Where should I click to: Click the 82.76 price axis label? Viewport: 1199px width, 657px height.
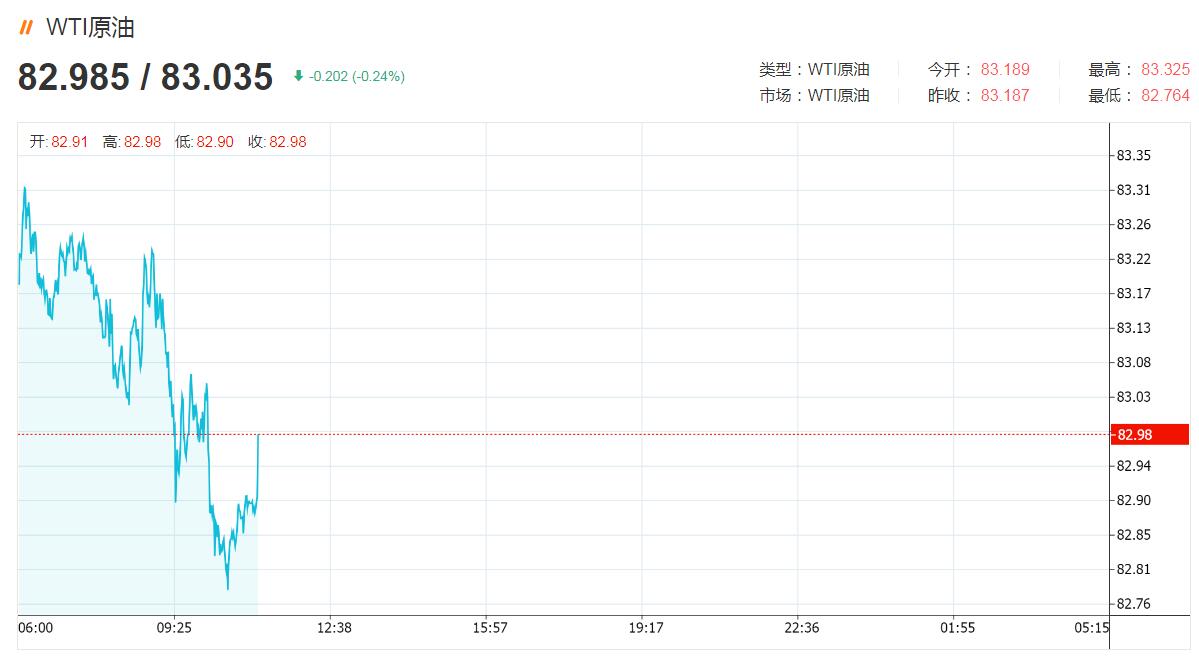pos(1133,603)
